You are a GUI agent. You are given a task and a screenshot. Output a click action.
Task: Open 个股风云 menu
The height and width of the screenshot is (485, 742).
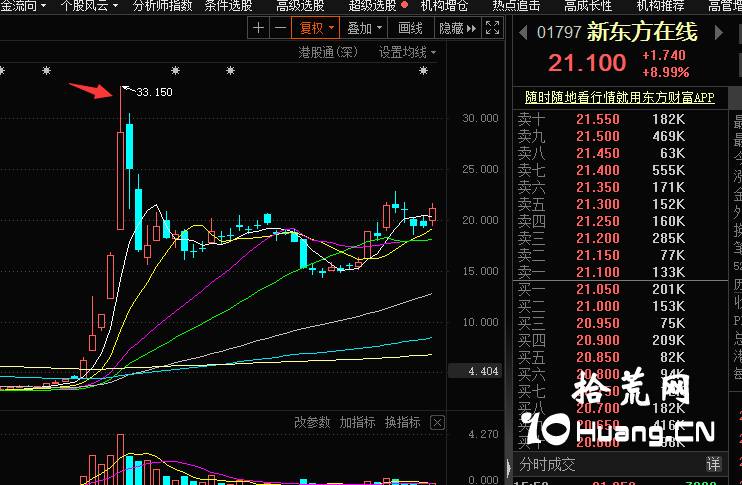click(x=89, y=6)
